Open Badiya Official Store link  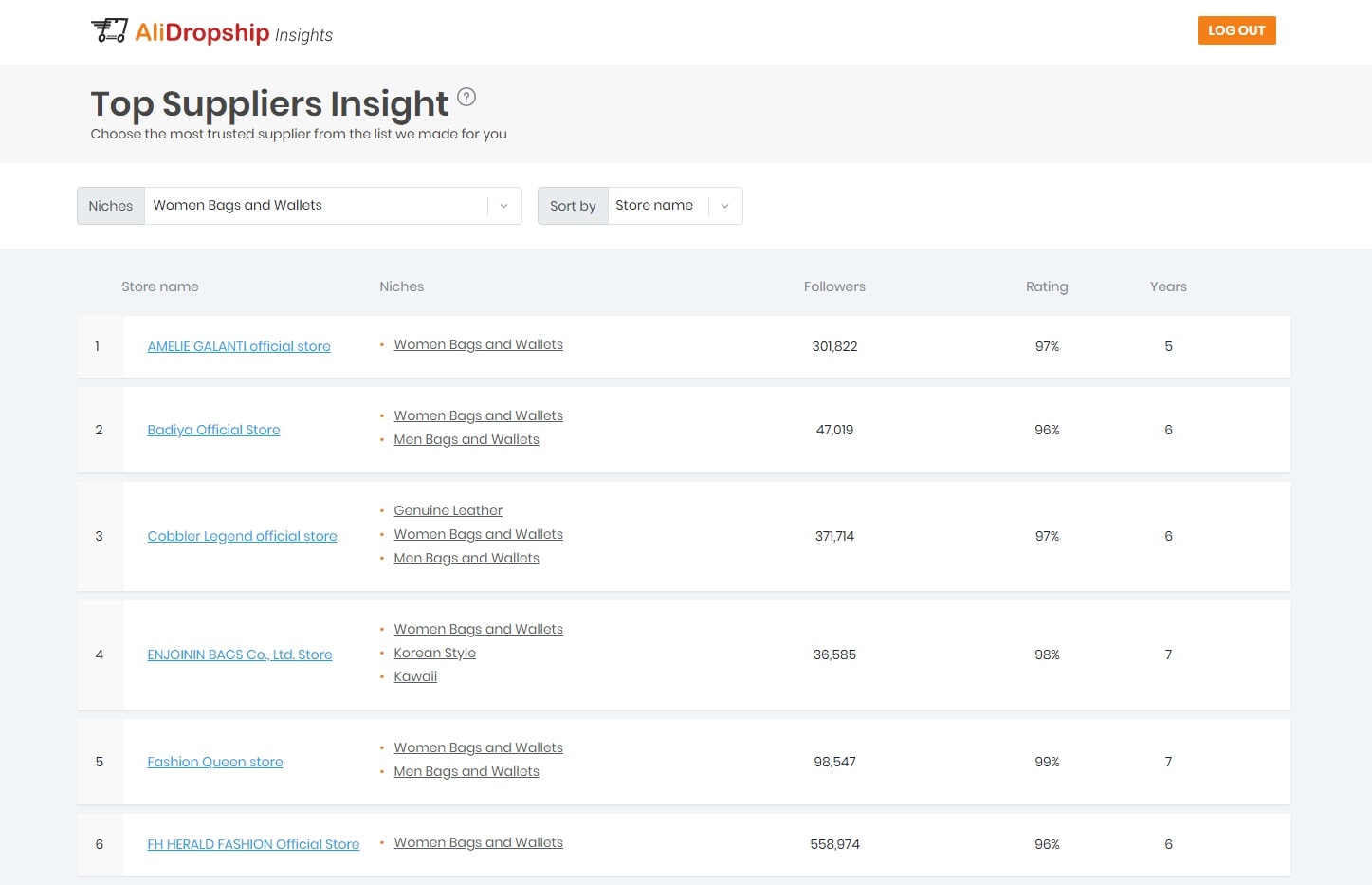(x=213, y=431)
